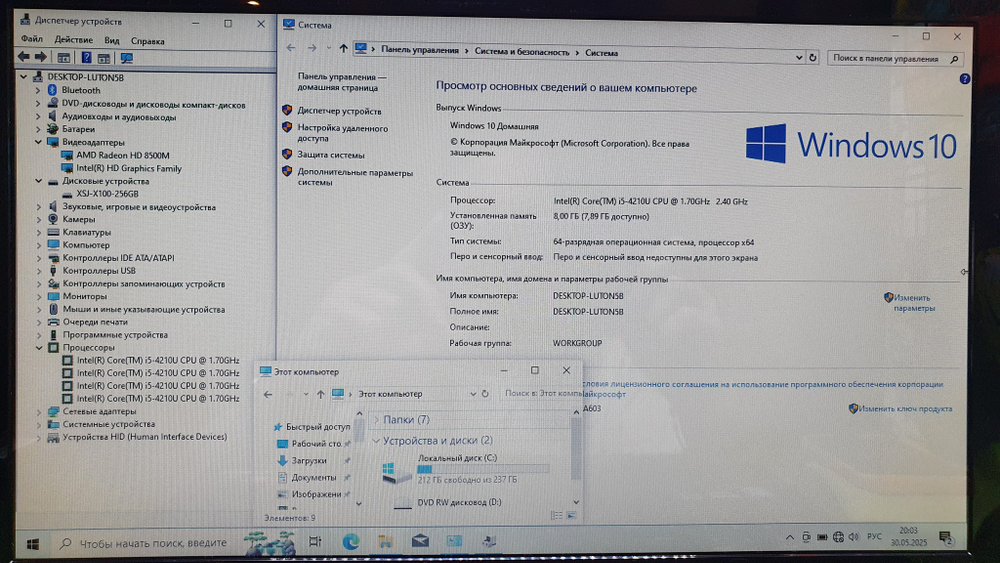This screenshot has height=563, width=1000.
Task: Open the Mail app from the taskbar
Action: (420, 541)
